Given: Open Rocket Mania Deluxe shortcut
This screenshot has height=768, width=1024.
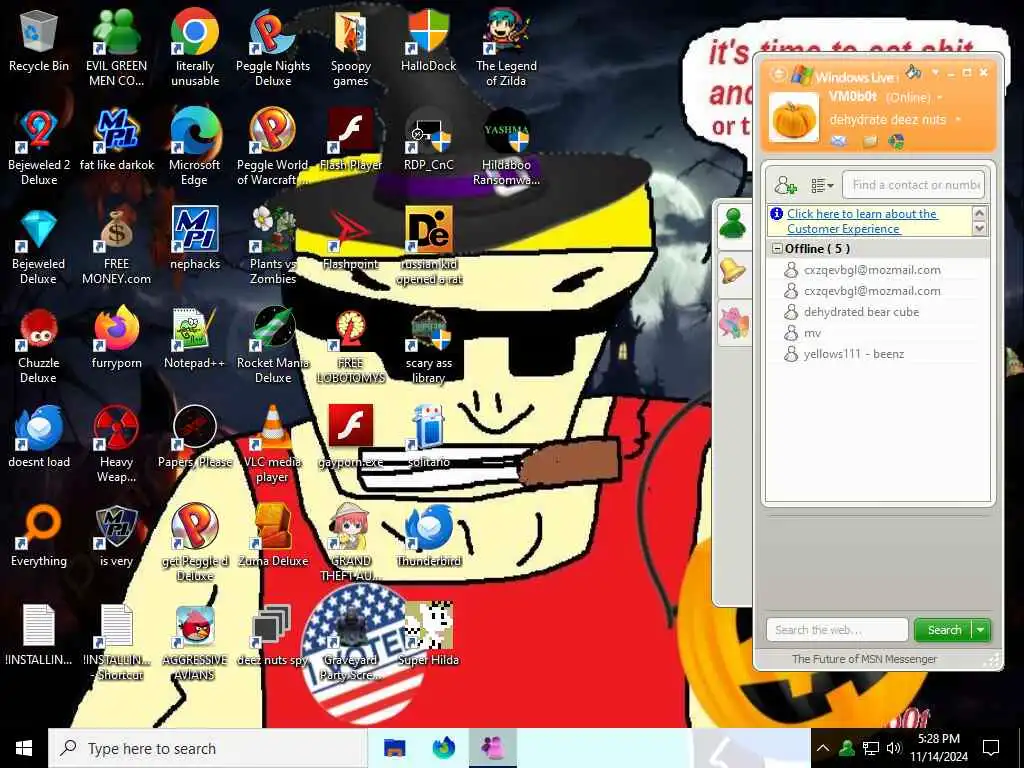Looking at the screenshot, I should pyautogui.click(x=273, y=345).
